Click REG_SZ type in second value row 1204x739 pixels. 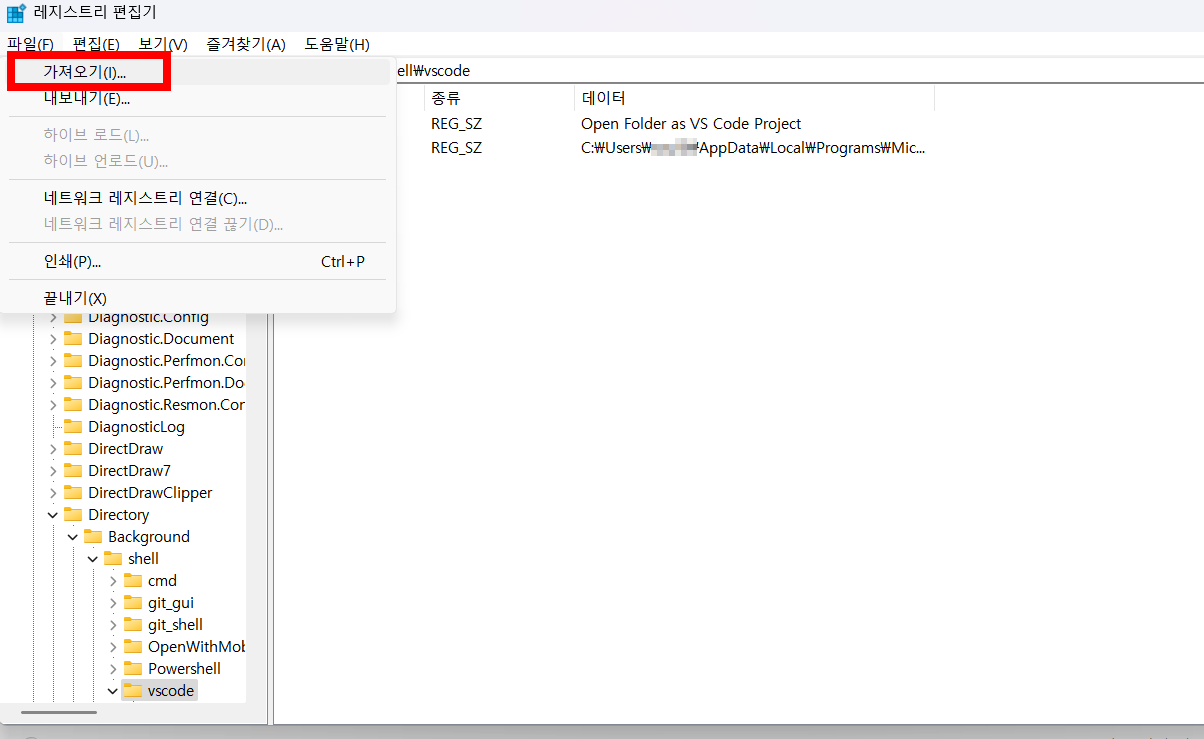click(456, 148)
